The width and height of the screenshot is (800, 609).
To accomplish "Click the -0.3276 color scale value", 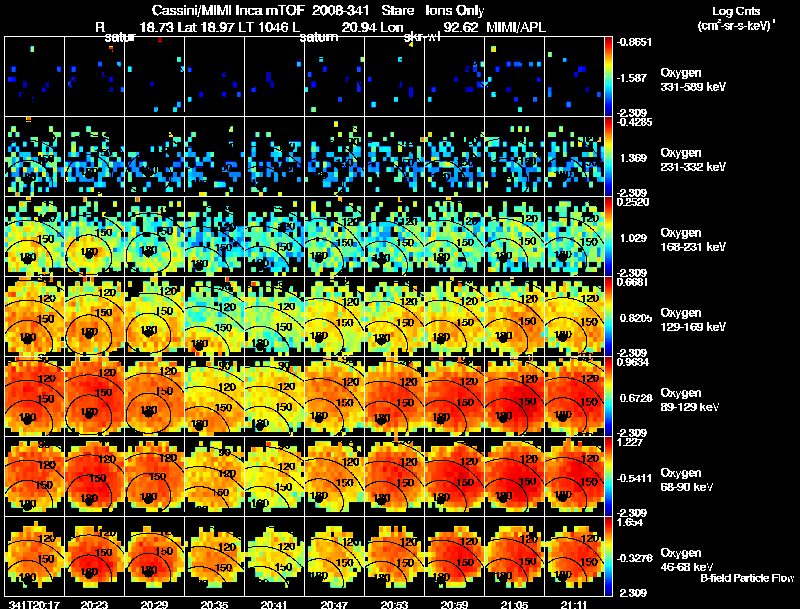I will (x=634, y=559).
